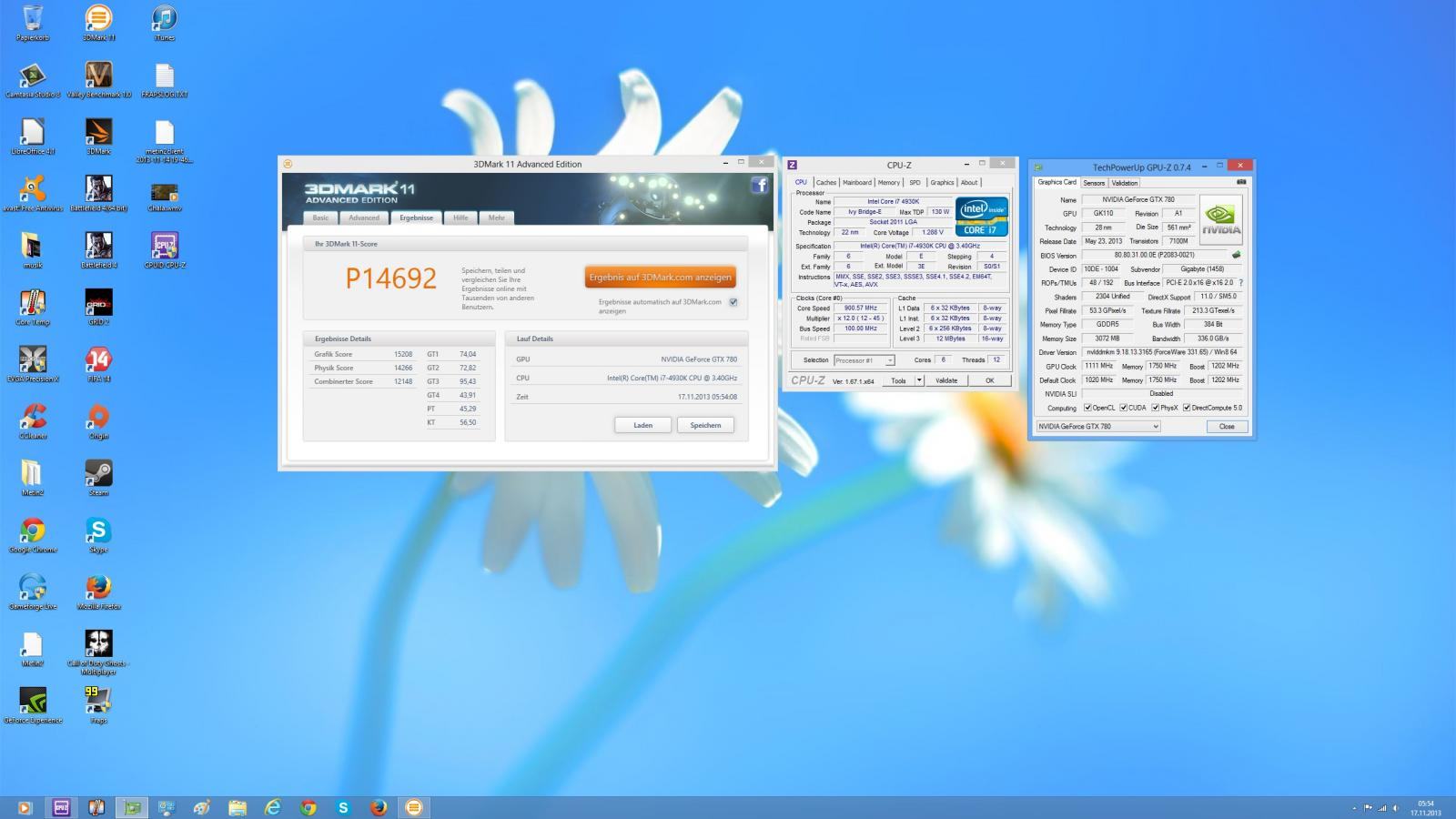
Task: Click the NVIDIA logo in GPU-Z
Action: [1220, 218]
